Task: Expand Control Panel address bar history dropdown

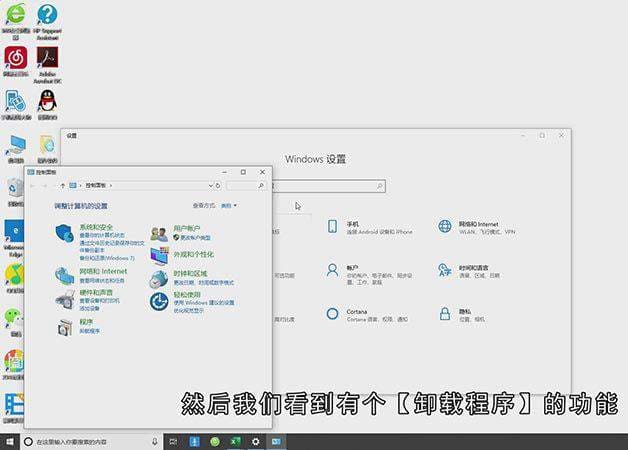Action: (x=210, y=185)
